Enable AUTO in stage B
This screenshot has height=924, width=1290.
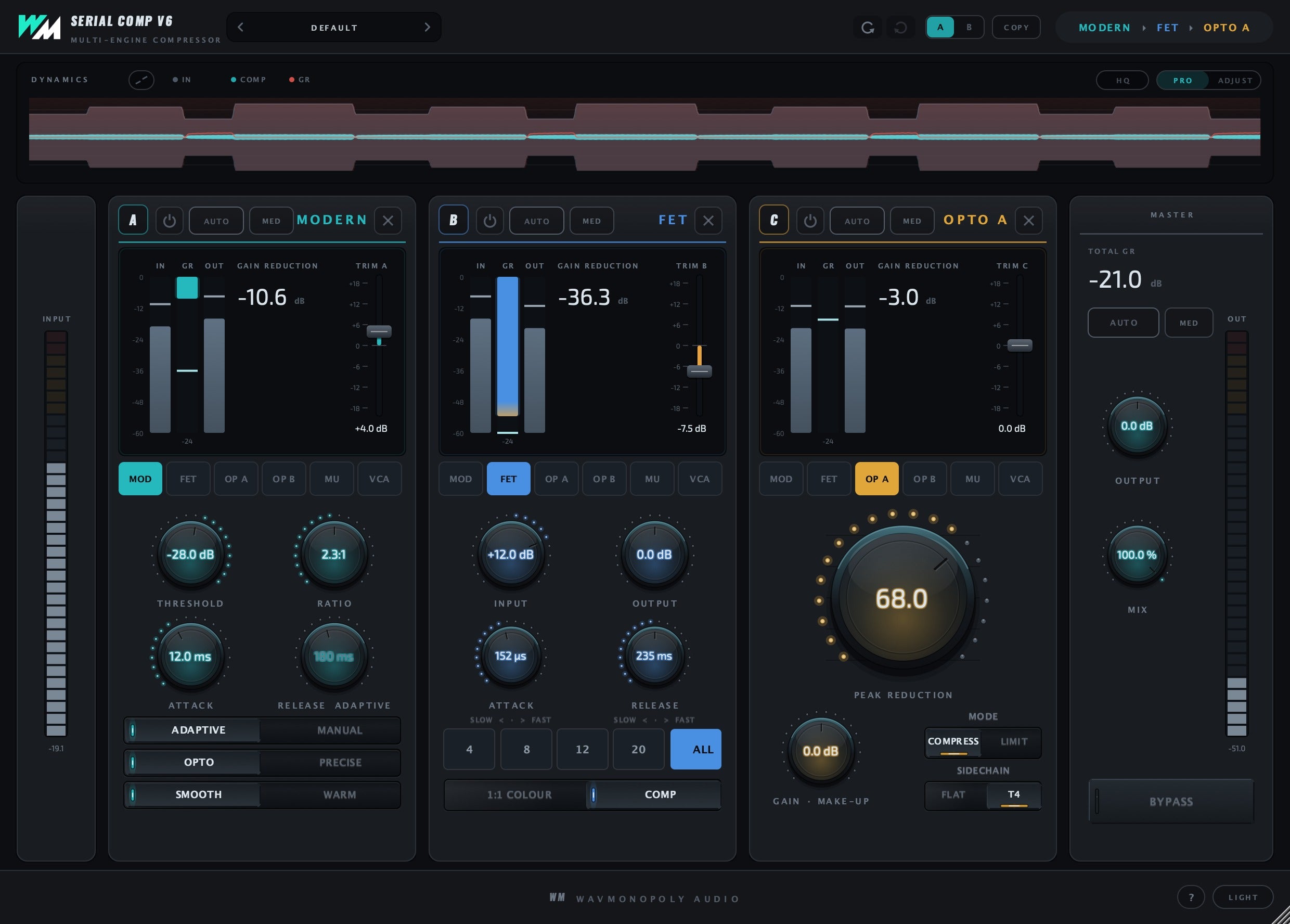point(536,221)
